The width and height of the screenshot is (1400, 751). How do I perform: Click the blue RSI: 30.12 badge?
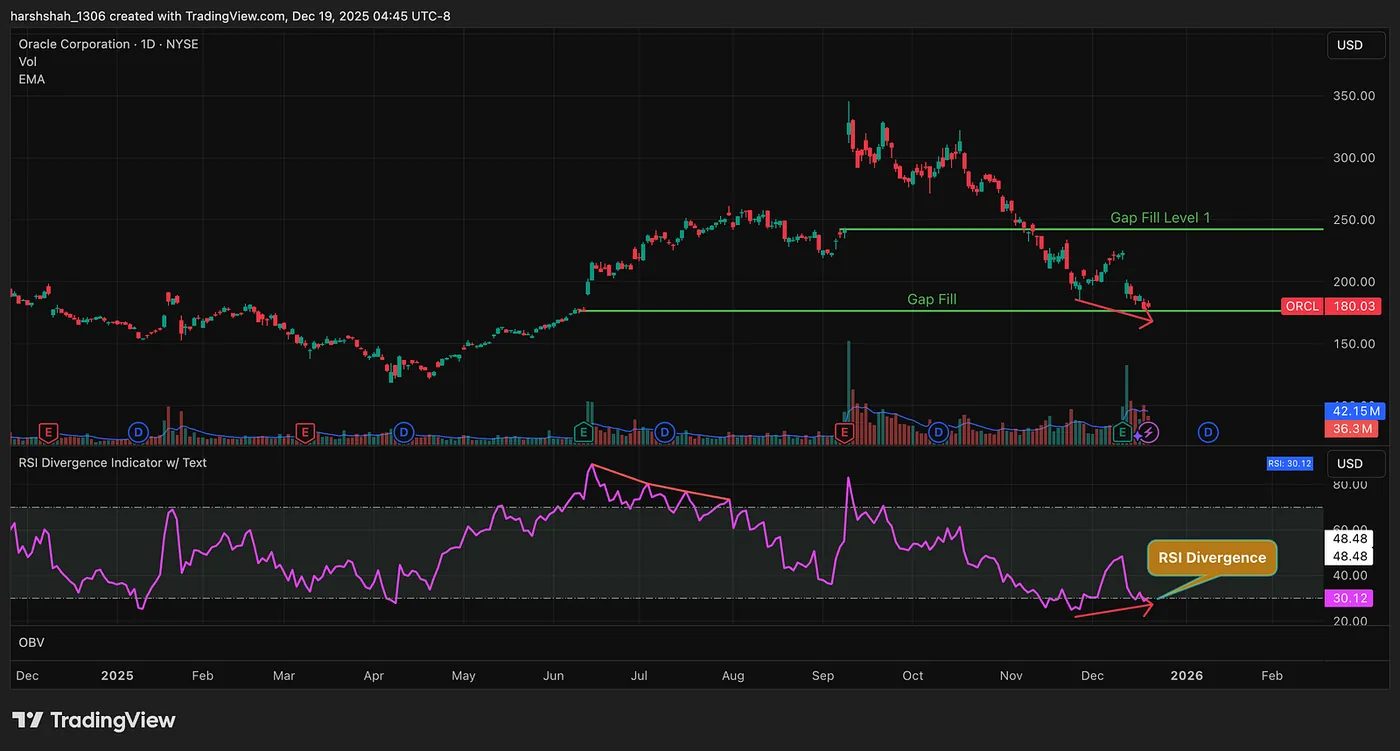click(1292, 464)
